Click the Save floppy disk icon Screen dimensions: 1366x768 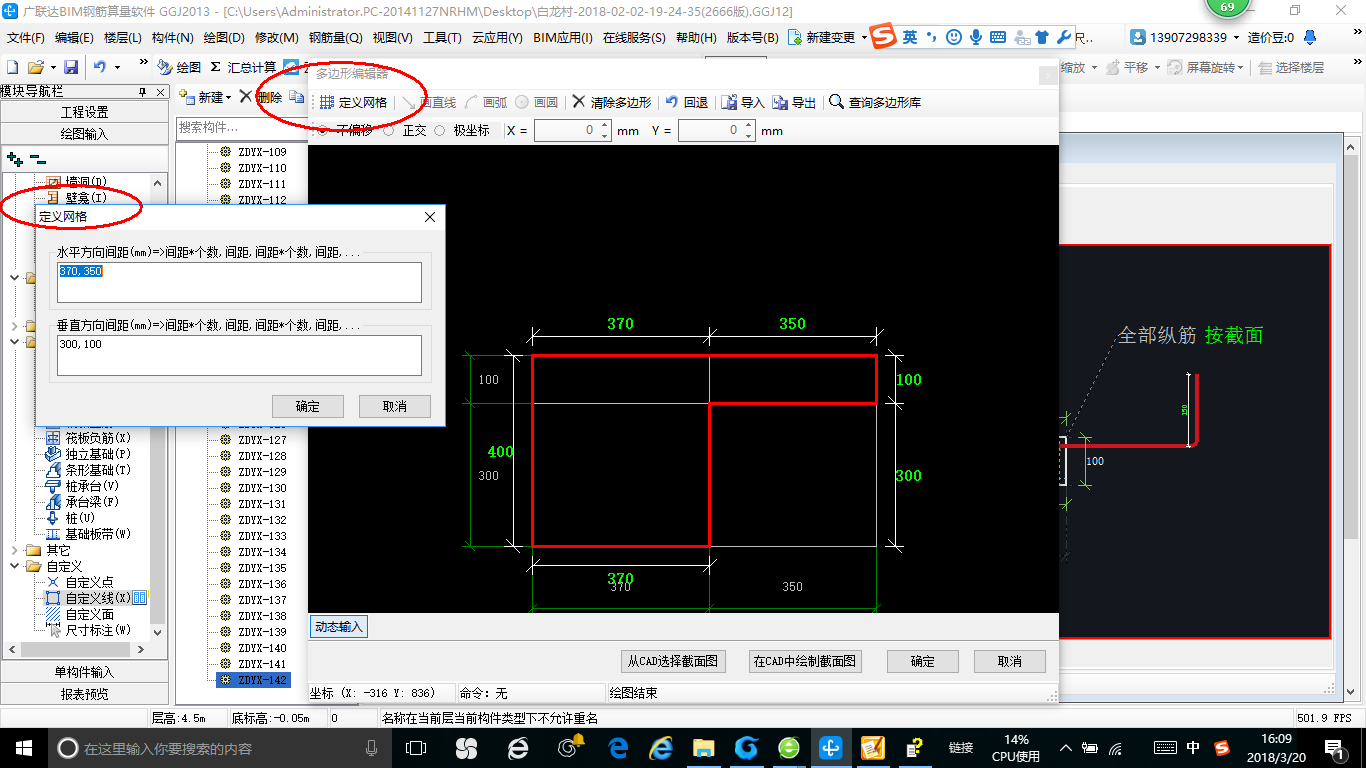[x=71, y=67]
